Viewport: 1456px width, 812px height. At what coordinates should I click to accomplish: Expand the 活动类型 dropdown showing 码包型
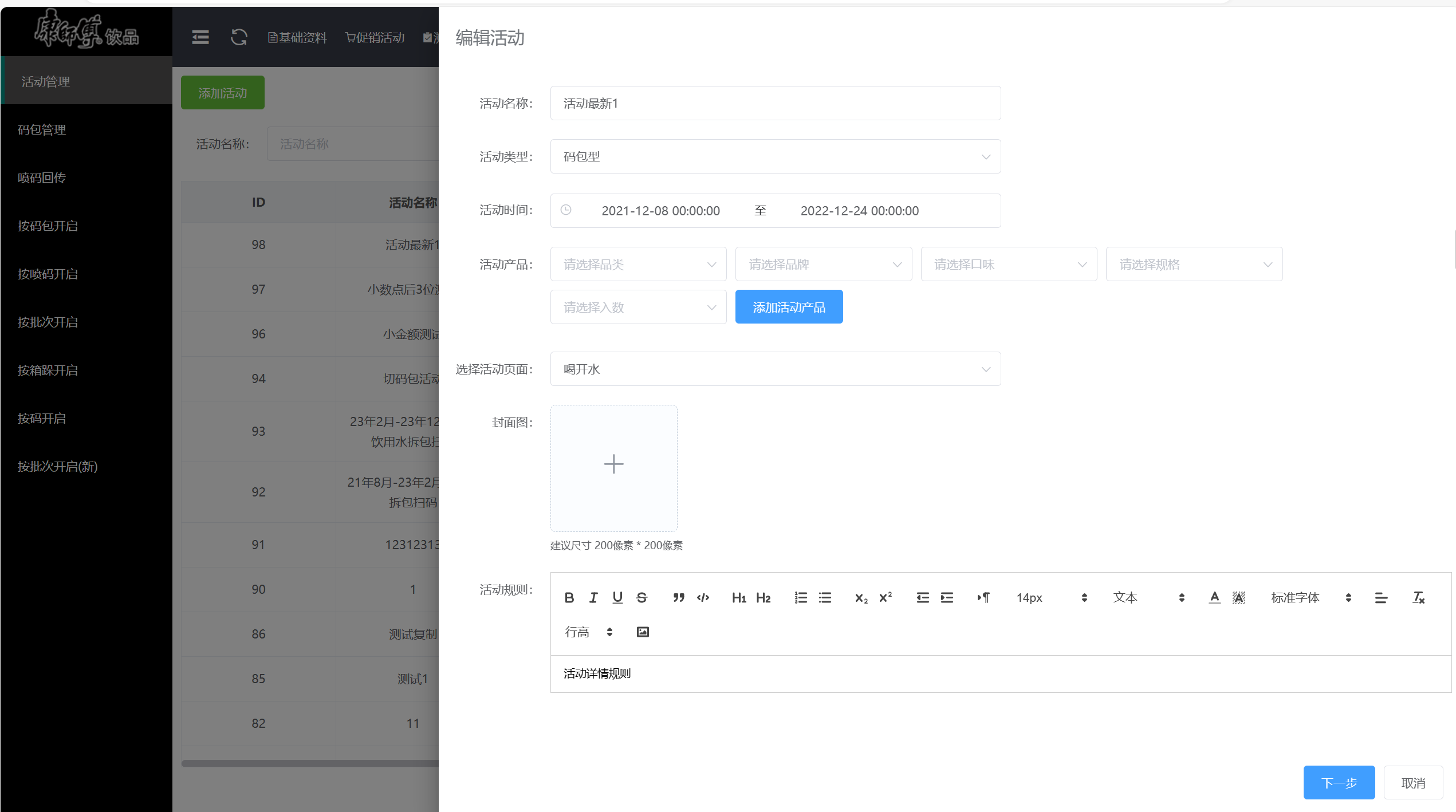[x=775, y=156]
